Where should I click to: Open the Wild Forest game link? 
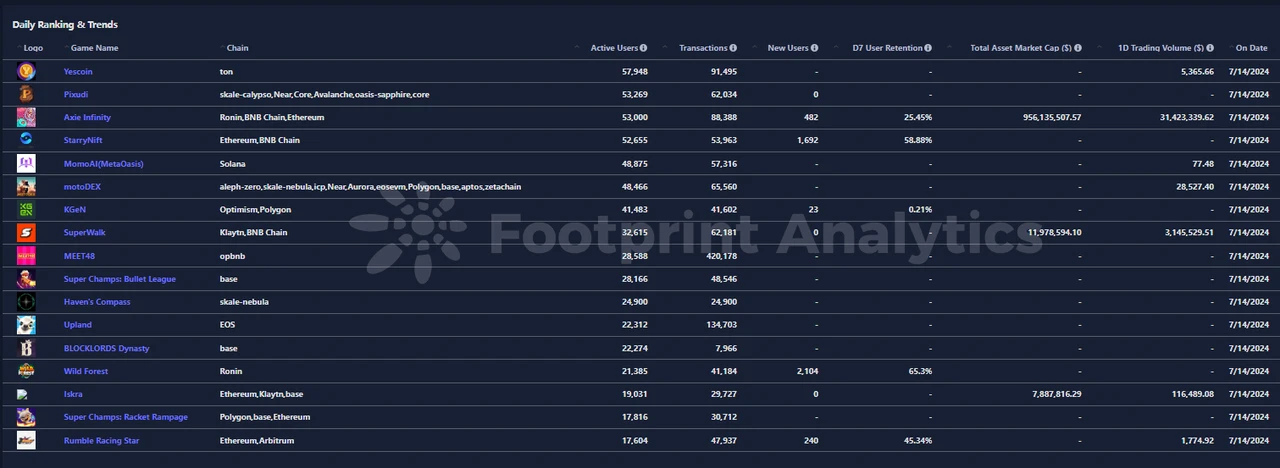point(86,371)
